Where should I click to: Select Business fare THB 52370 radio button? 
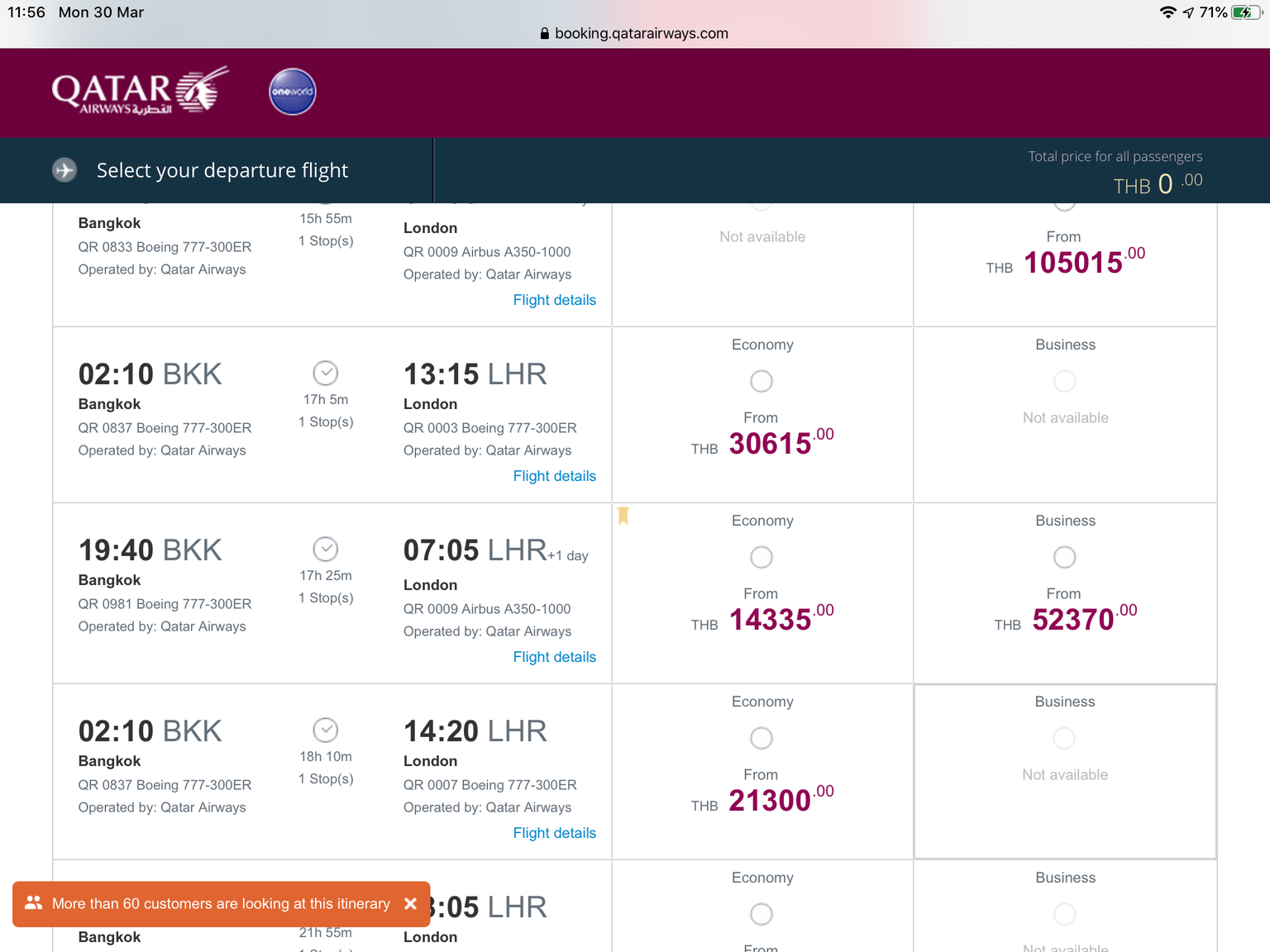tap(1065, 557)
